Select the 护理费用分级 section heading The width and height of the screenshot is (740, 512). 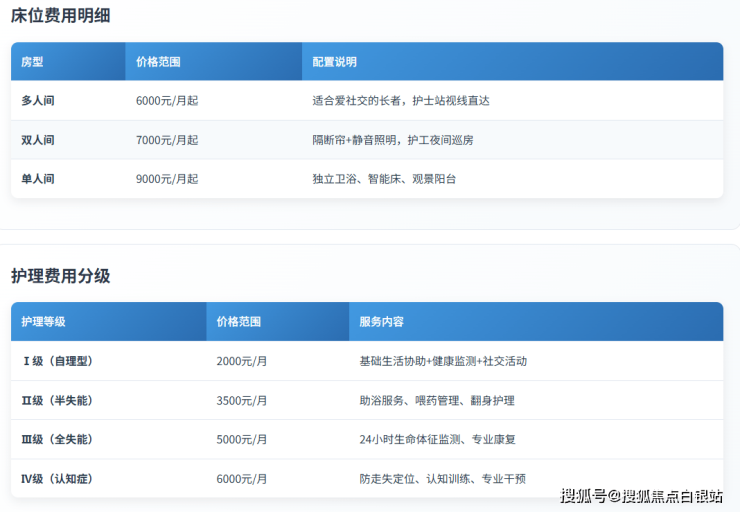click(61, 276)
